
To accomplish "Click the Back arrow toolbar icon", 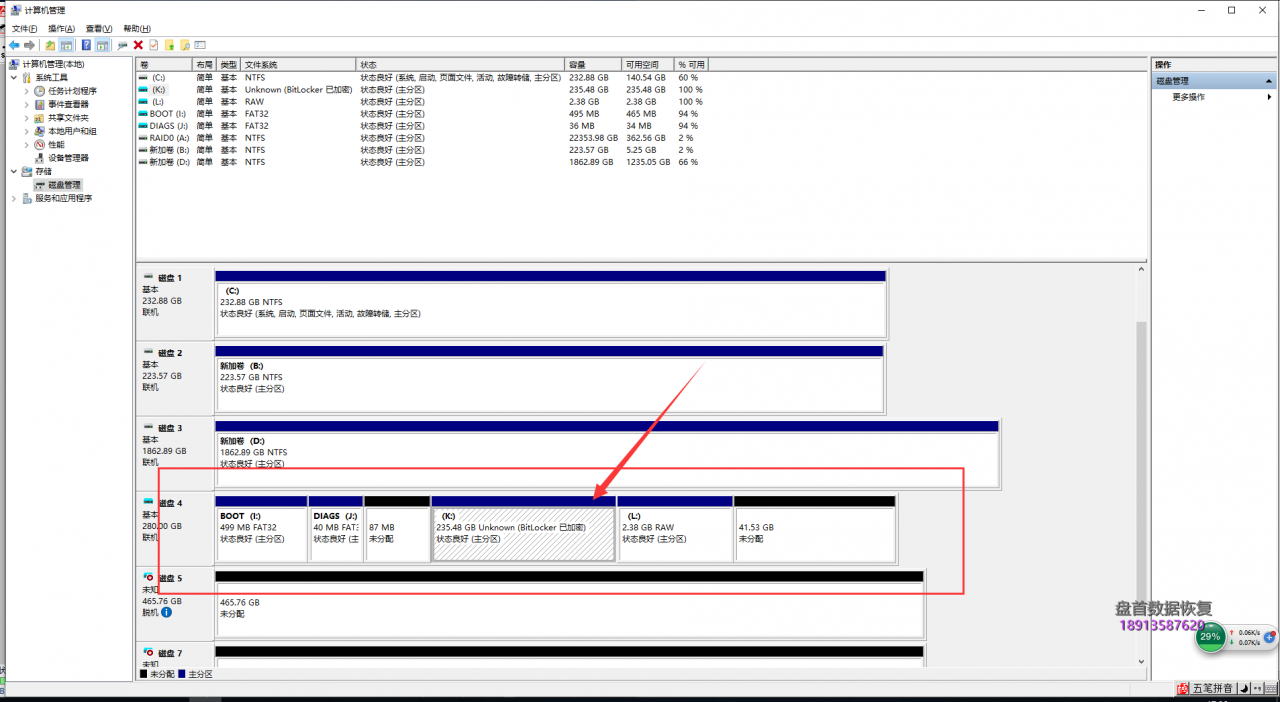I will (15, 45).
